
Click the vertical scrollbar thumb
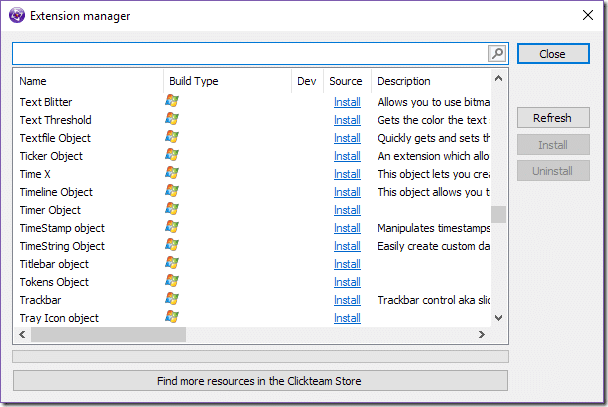pyautogui.click(x=499, y=214)
